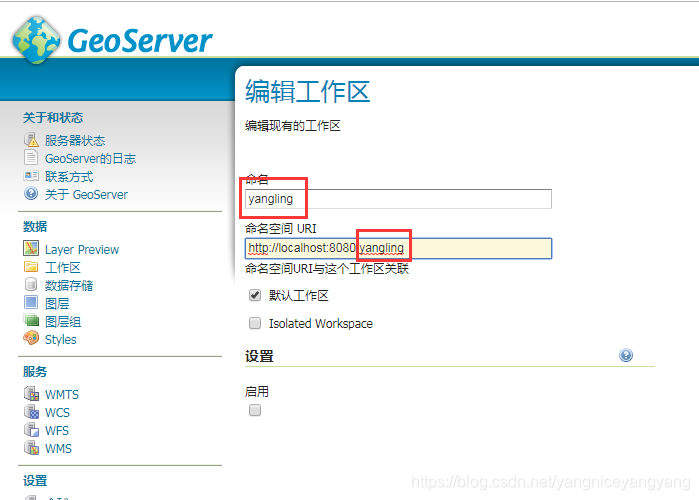Go to the 工作区 page

63,268
